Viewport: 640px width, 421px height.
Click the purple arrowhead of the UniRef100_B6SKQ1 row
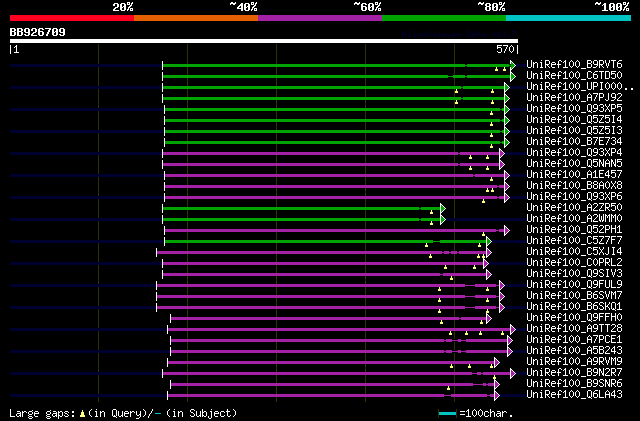pyautogui.click(x=502, y=308)
